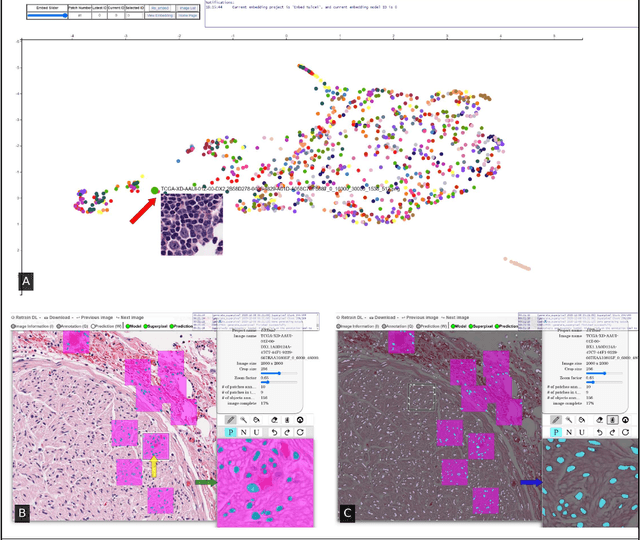Viewport: 640px width, 540px height.
Task: Select the P positive class button in panel B
Action: (231, 432)
